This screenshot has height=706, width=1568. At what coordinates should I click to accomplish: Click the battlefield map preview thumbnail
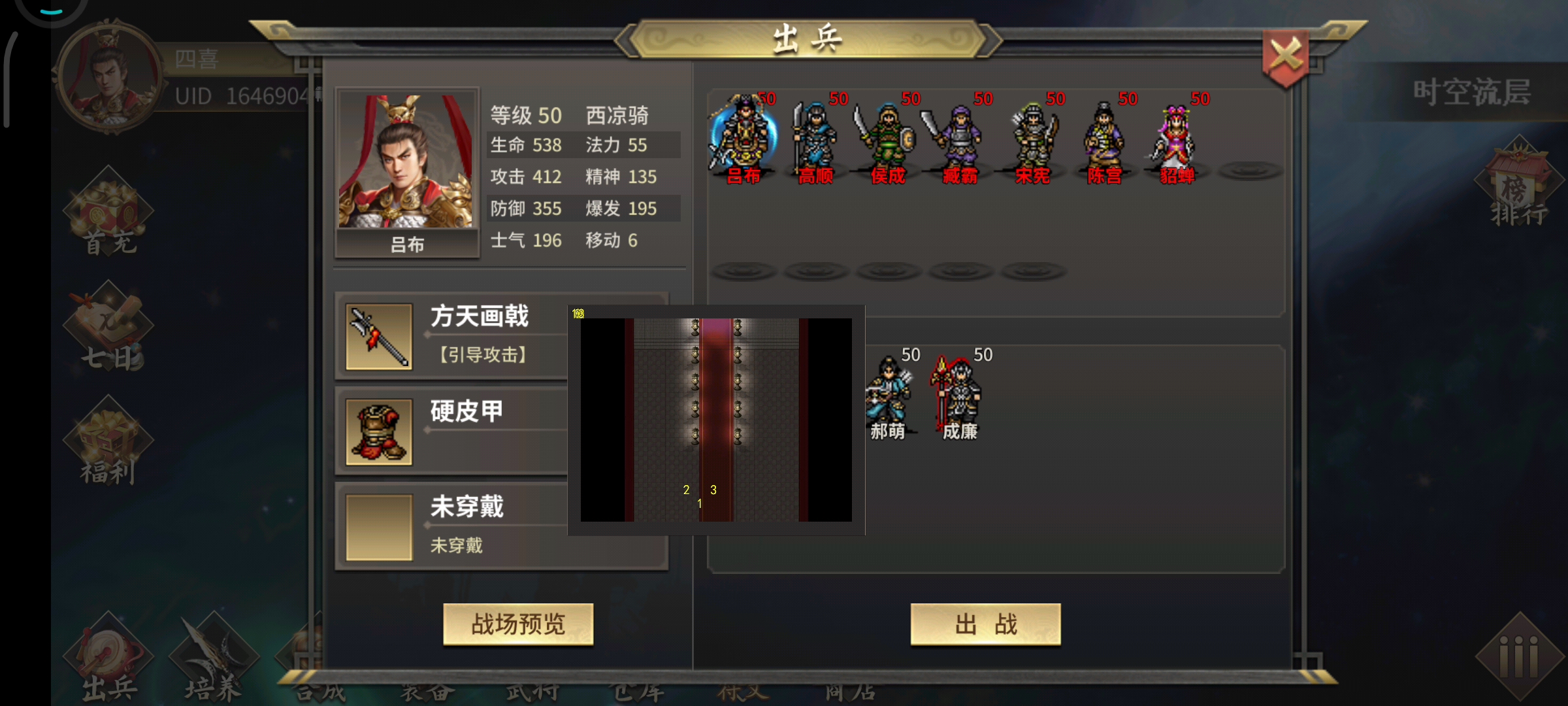click(x=716, y=420)
